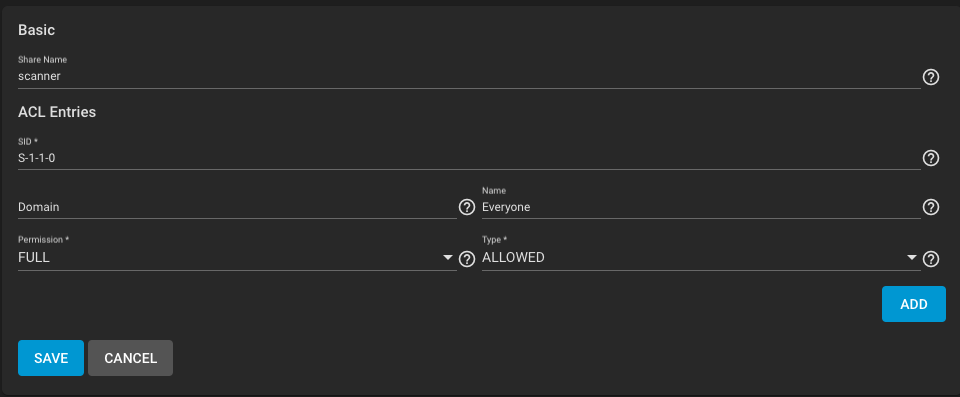
Task: Select the ACL Entries section heading
Action: [x=57, y=112]
